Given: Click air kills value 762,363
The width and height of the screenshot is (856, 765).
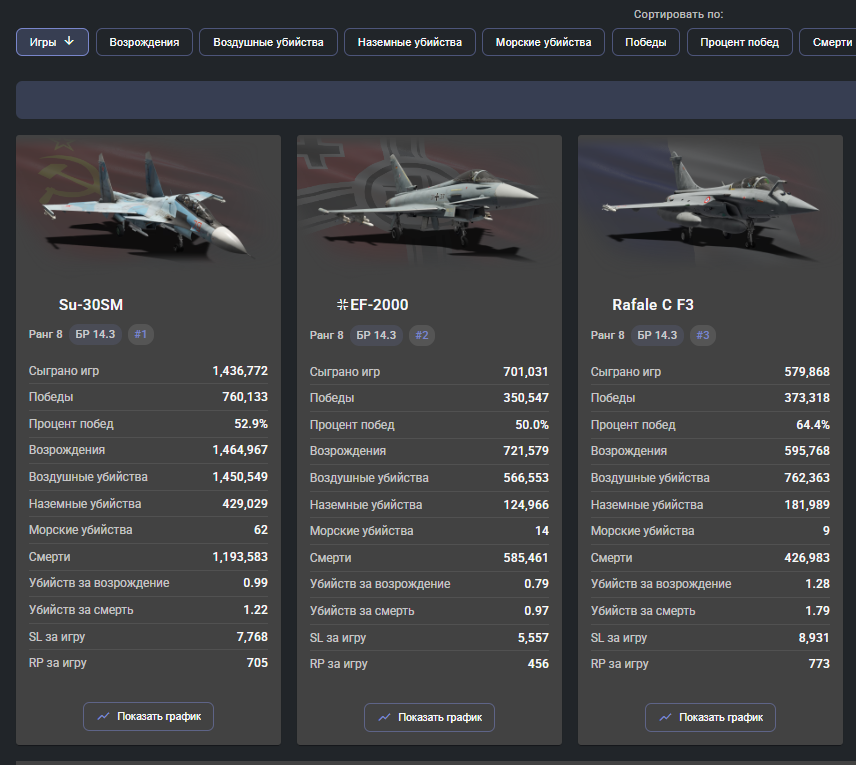Looking at the screenshot, I should point(807,478).
